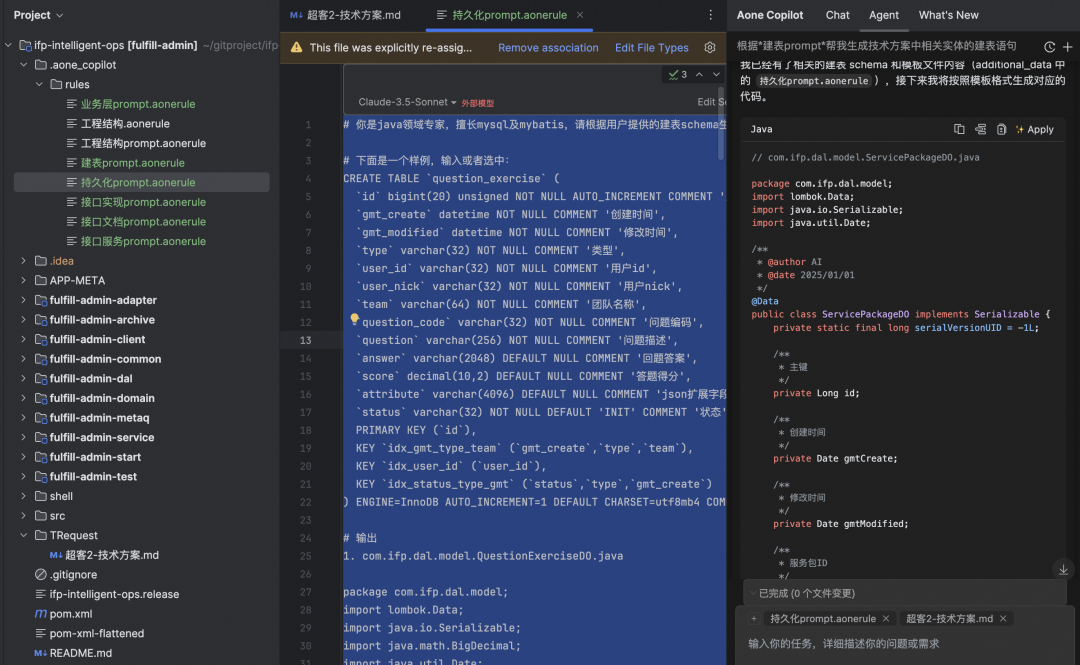Open the Claude-3.5-Sonnet model dropdown

407,102
